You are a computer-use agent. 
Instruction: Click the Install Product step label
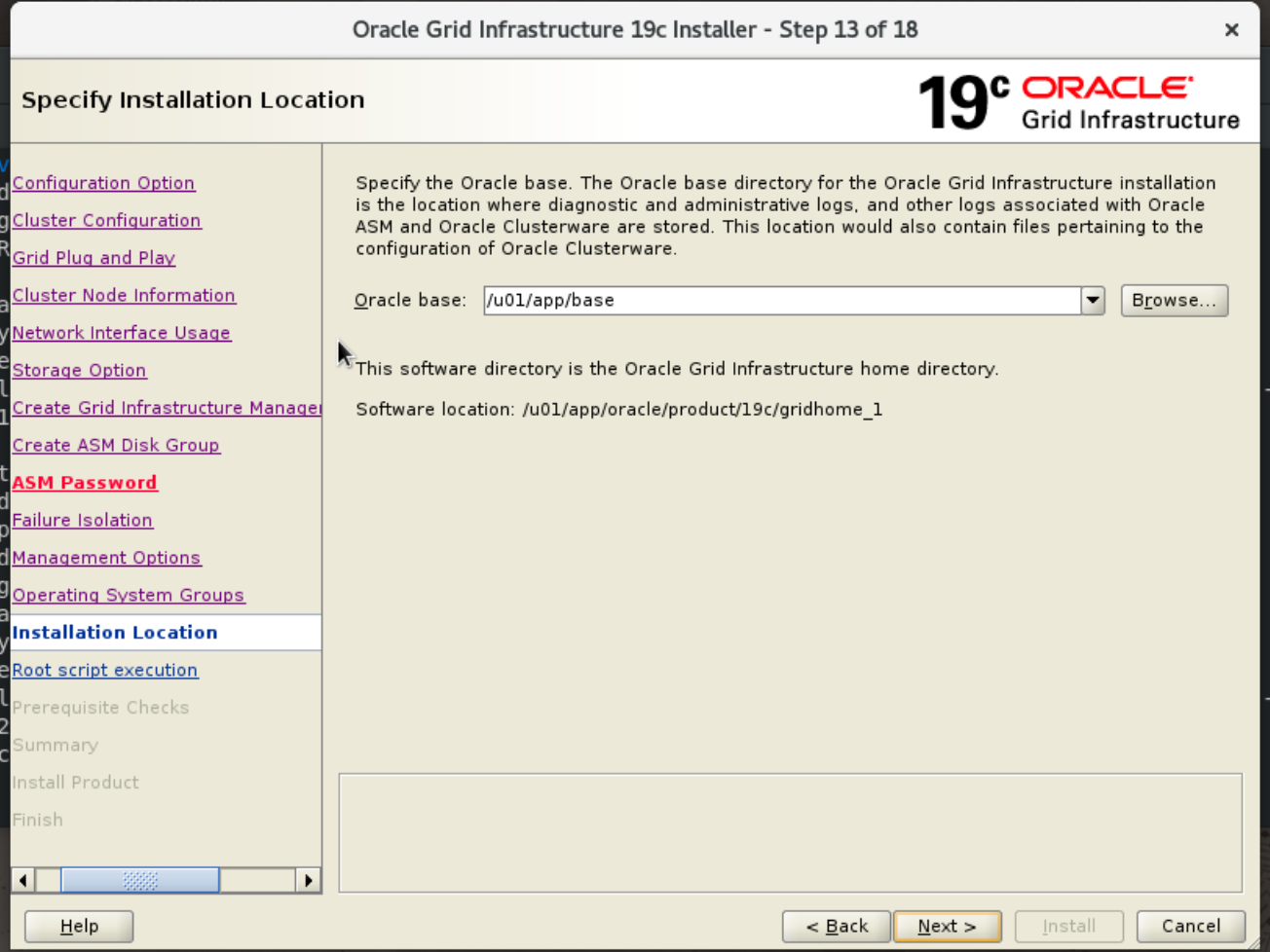tap(75, 783)
